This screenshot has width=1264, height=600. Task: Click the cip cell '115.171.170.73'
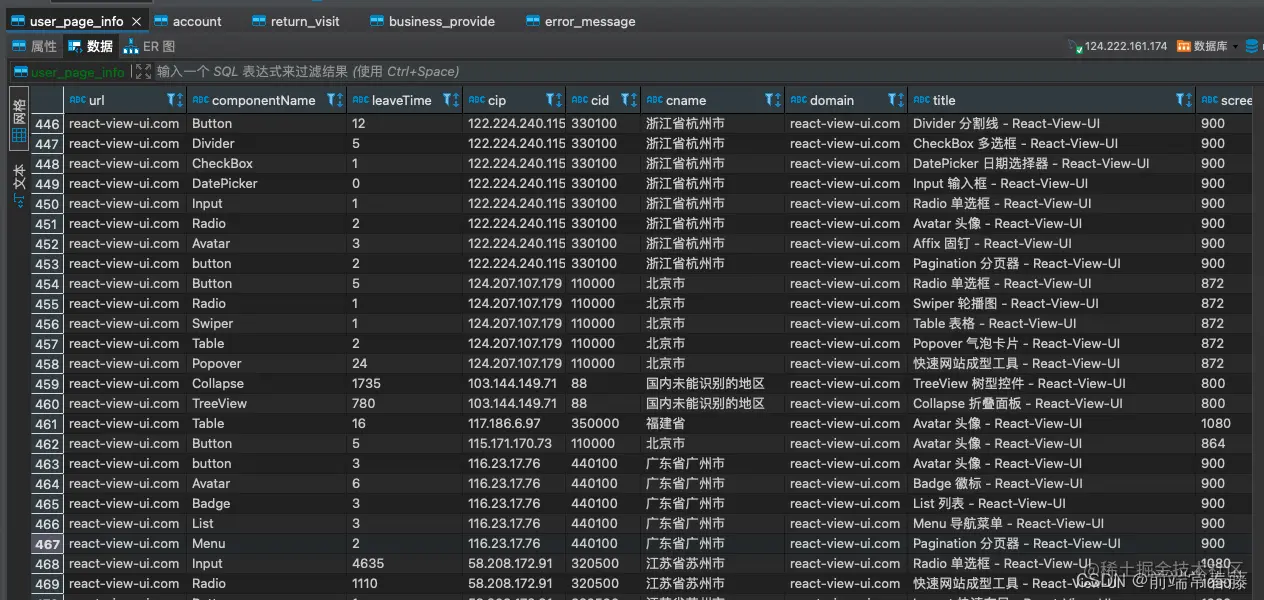[x=514, y=443]
